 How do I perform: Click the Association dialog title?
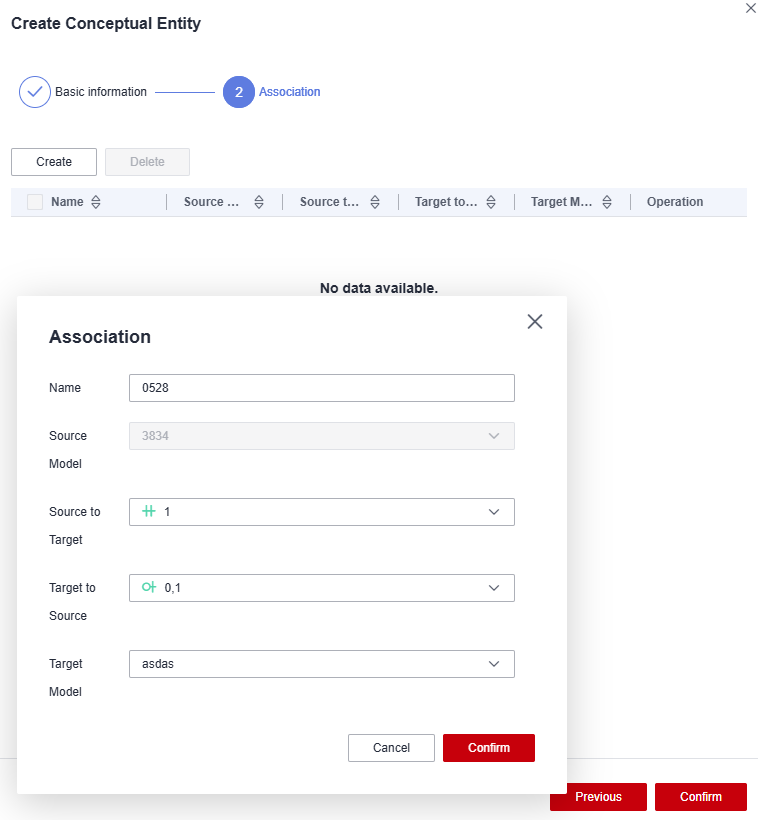point(100,337)
